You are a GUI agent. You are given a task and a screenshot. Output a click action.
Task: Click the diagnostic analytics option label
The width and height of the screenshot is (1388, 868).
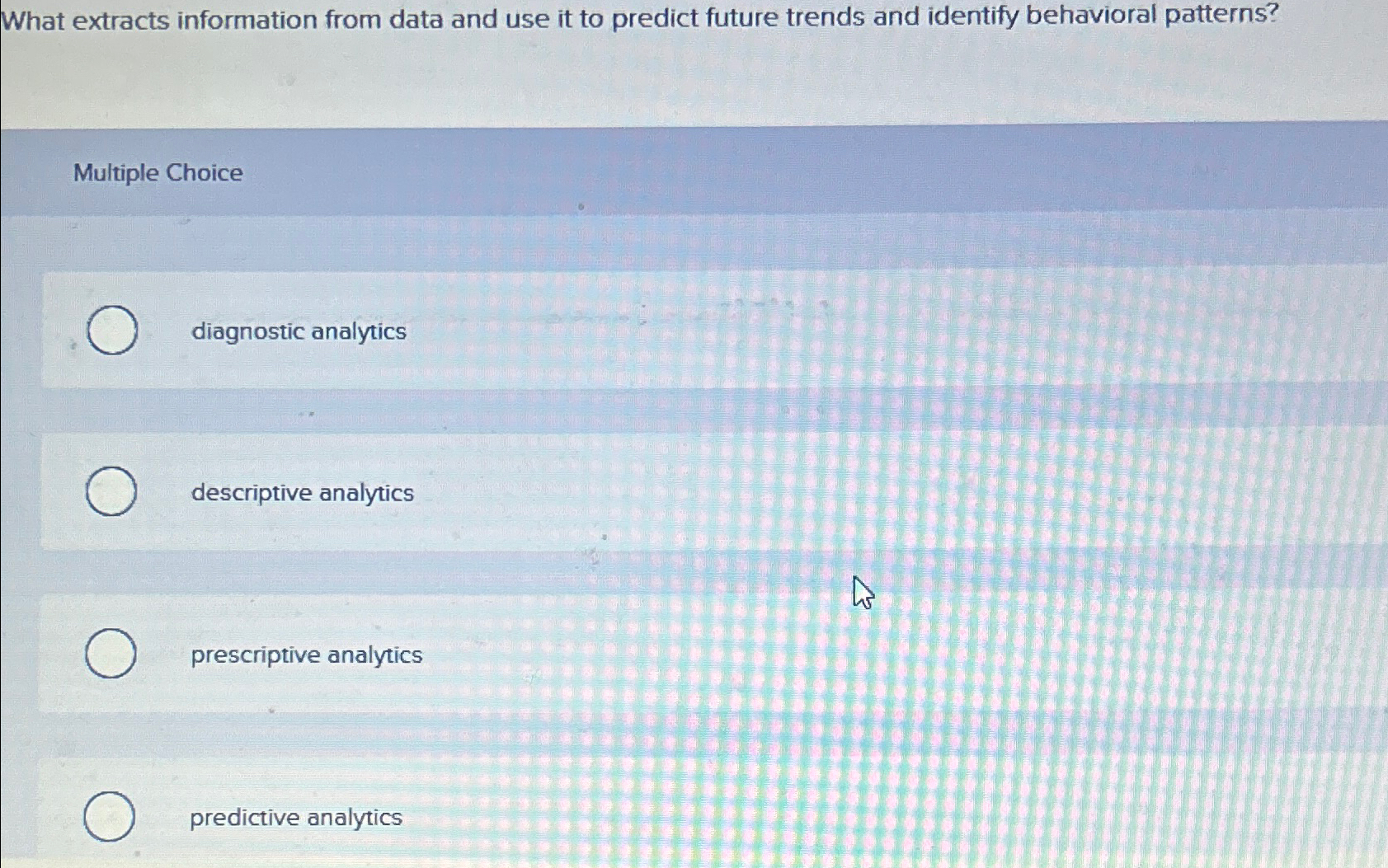(x=297, y=332)
